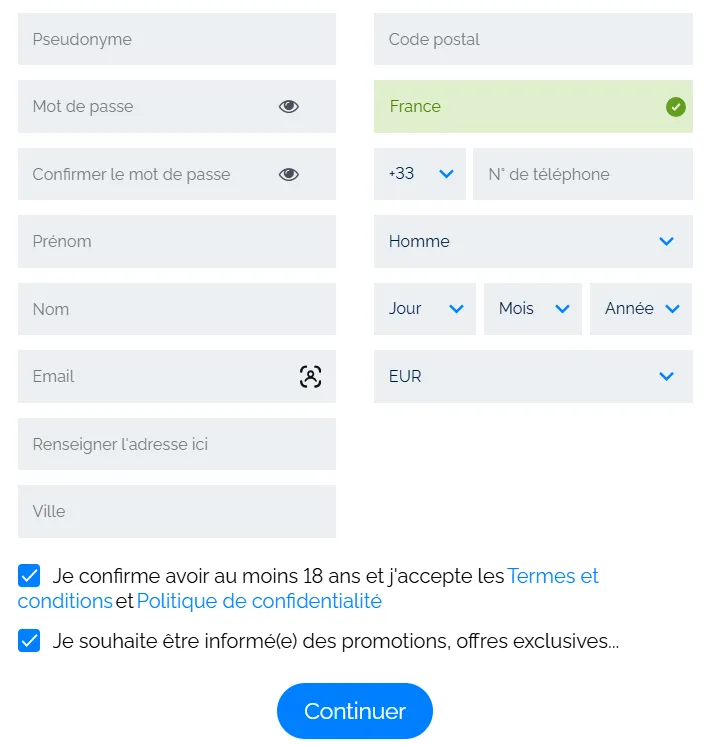Focus the Code postal field
The width and height of the screenshot is (716, 746).
coord(532,40)
